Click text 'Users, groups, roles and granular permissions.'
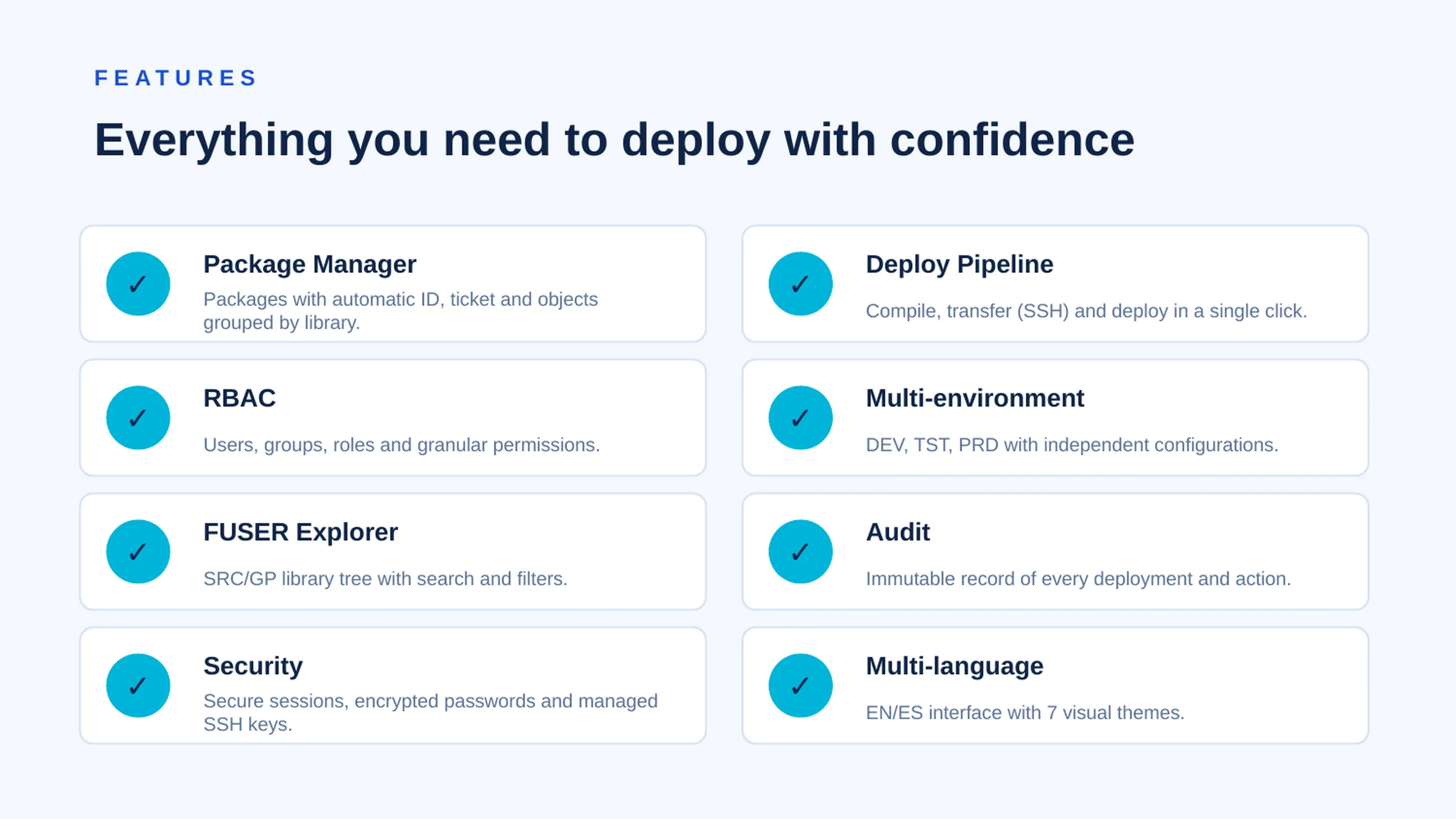 click(x=402, y=445)
